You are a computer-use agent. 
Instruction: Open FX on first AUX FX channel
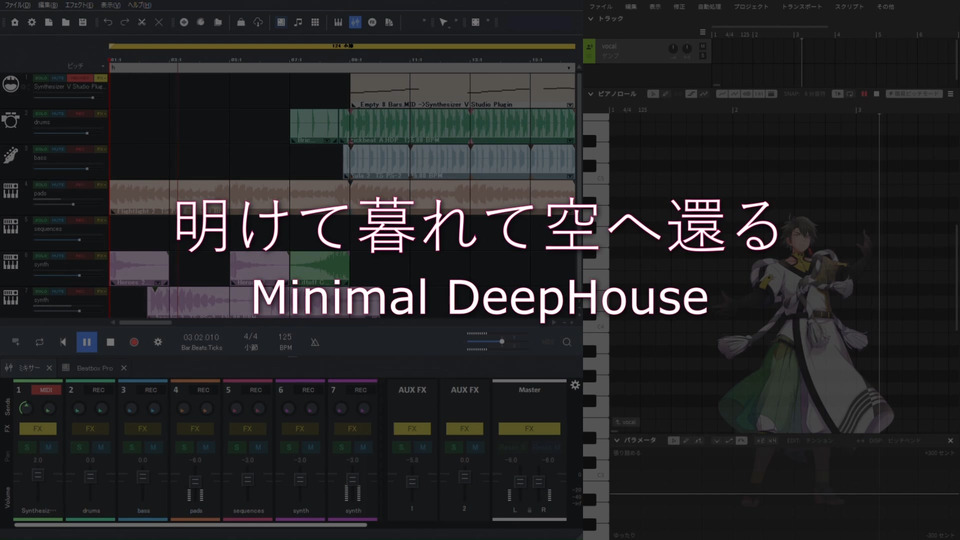pyautogui.click(x=412, y=429)
